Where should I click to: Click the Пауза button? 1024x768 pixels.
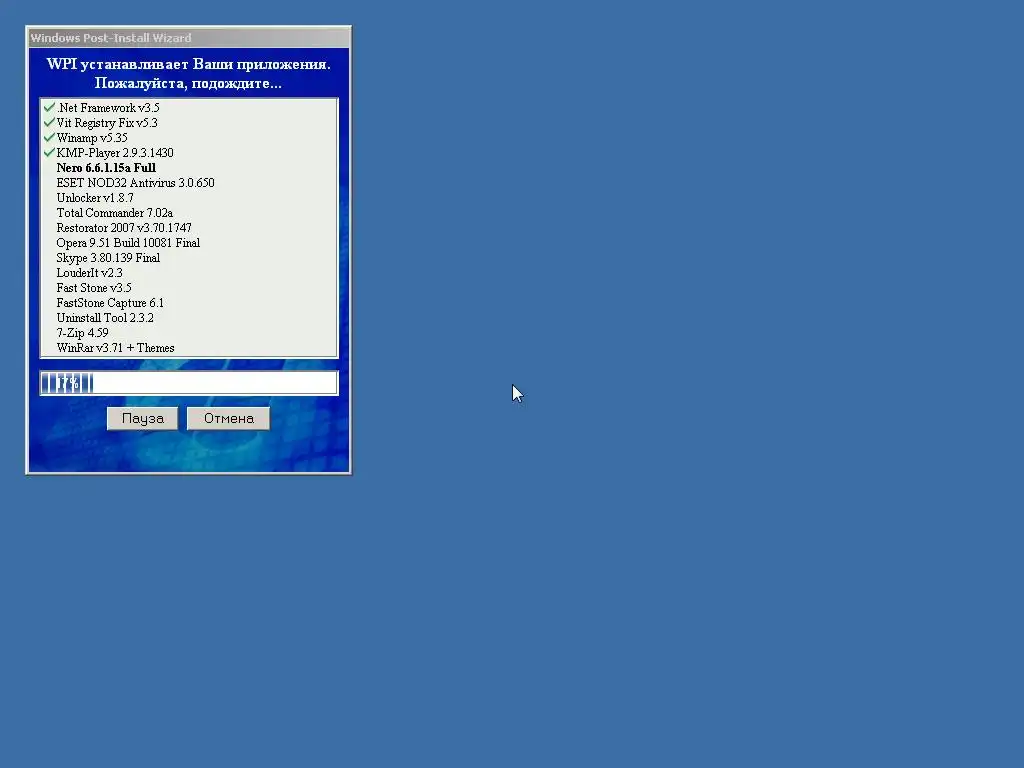coord(142,419)
